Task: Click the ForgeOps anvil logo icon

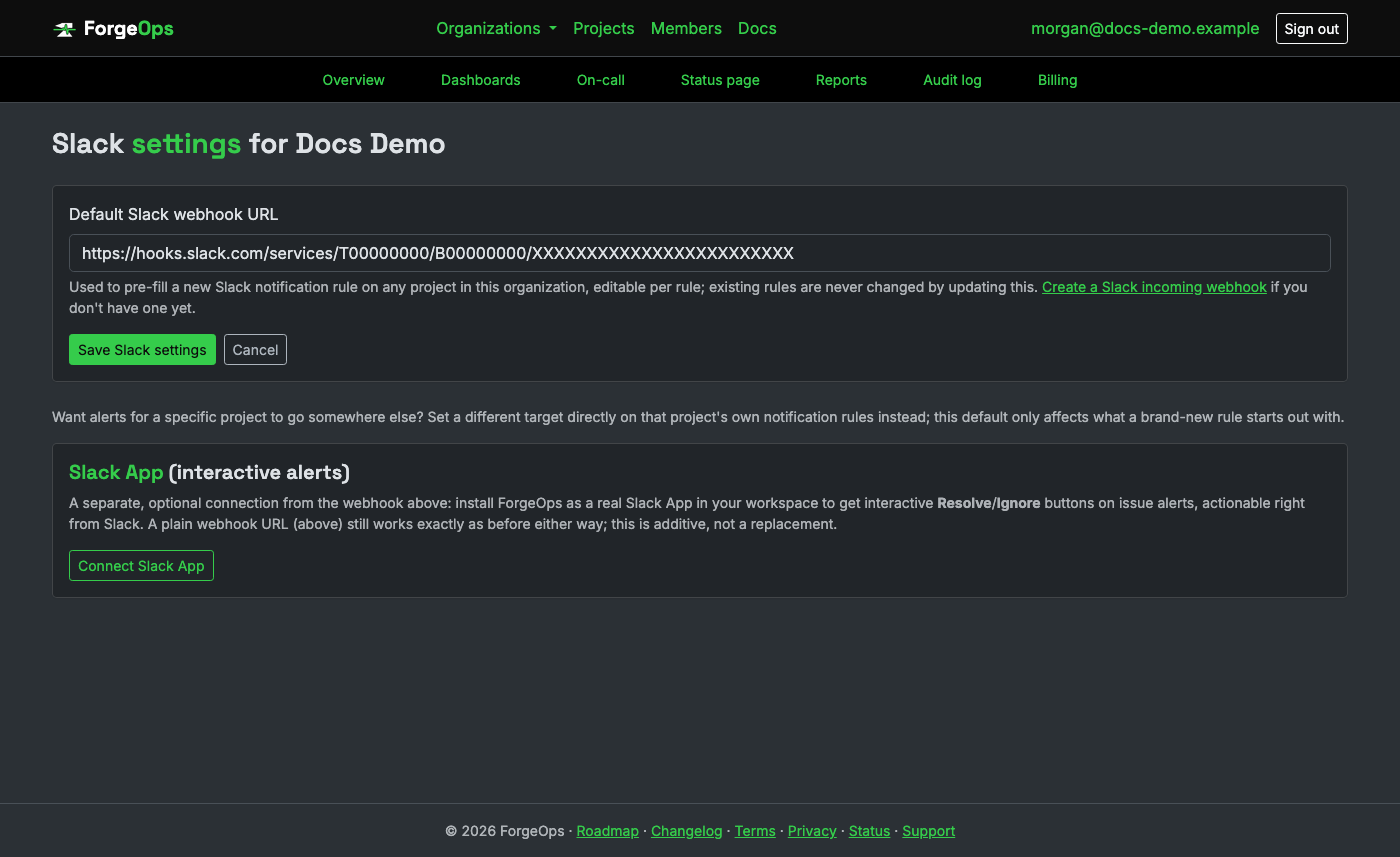Action: tap(64, 29)
